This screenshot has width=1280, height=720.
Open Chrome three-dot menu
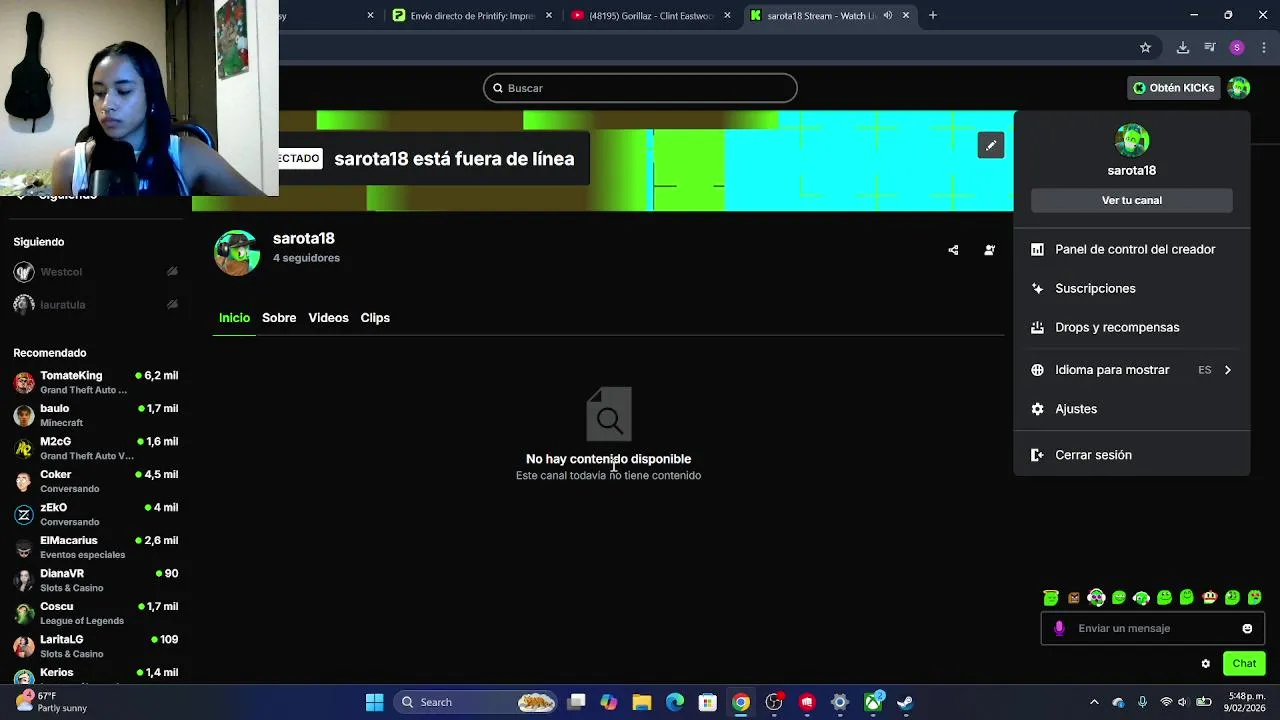(1264, 47)
